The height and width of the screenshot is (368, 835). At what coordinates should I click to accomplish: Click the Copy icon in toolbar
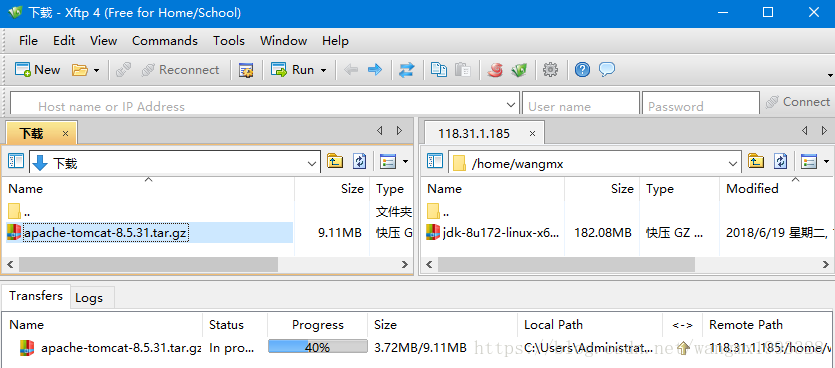click(x=439, y=70)
